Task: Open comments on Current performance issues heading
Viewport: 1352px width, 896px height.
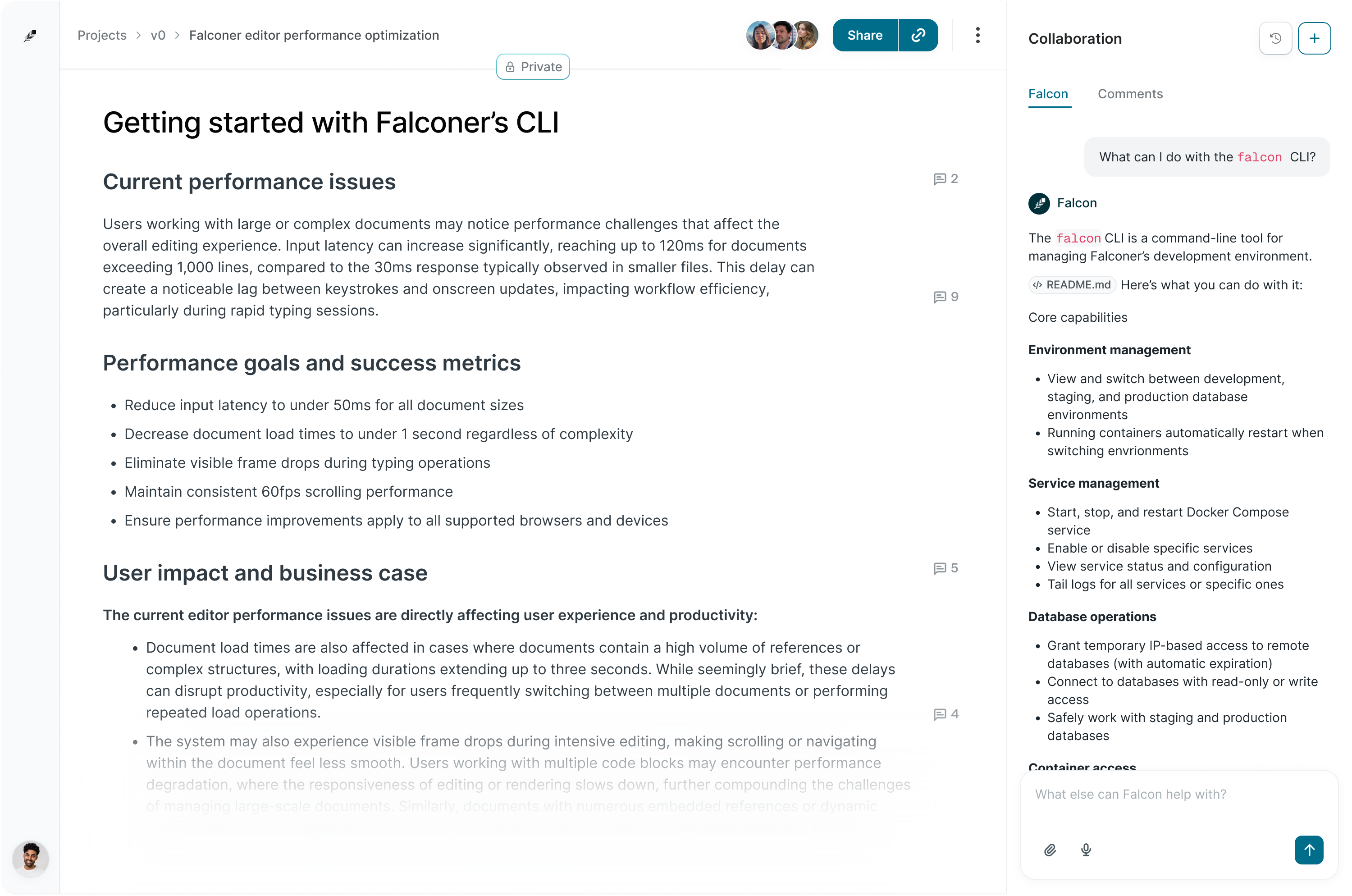Action: (945, 179)
